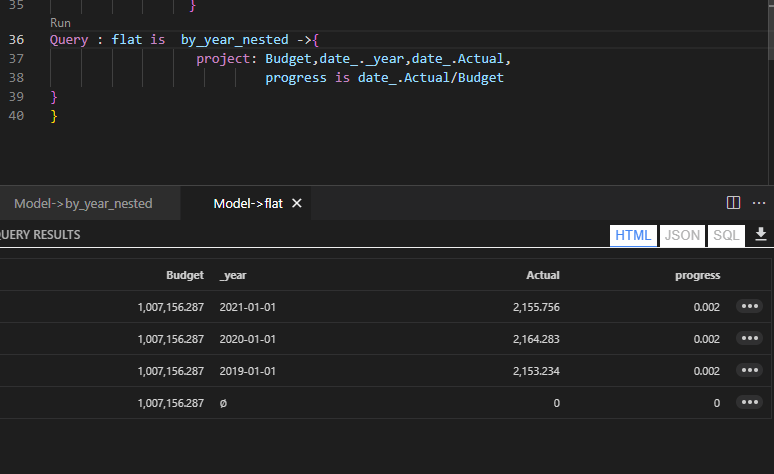This screenshot has height=474, width=774.
Task: Click line number 38 in the editor gutter
Action: (15, 78)
